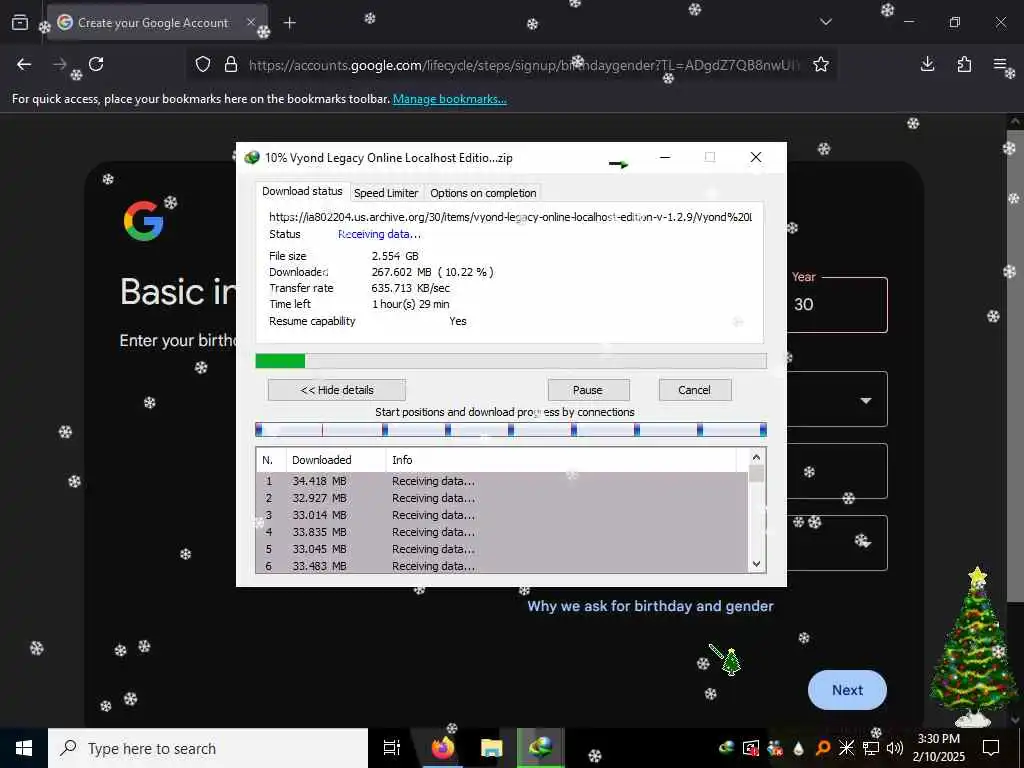
Task: Click the Firefox taskbar icon
Action: tap(443, 748)
